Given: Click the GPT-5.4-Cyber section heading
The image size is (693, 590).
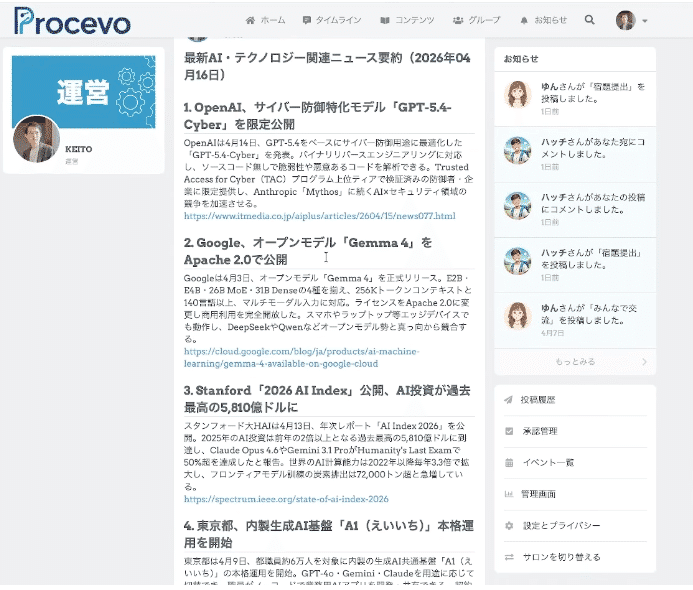Looking at the screenshot, I should click(x=317, y=116).
